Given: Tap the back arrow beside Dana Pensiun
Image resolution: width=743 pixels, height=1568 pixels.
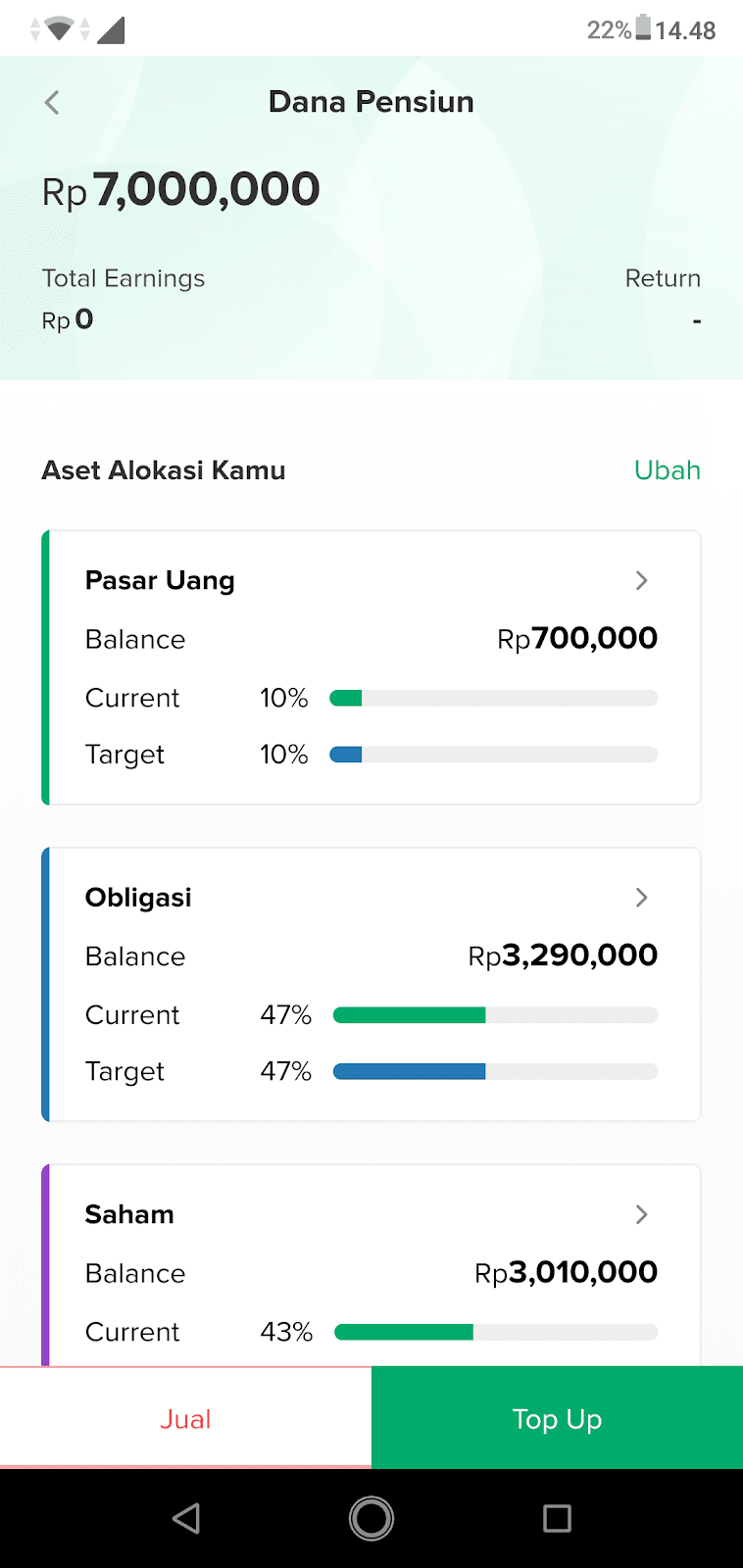Looking at the screenshot, I should [52, 102].
